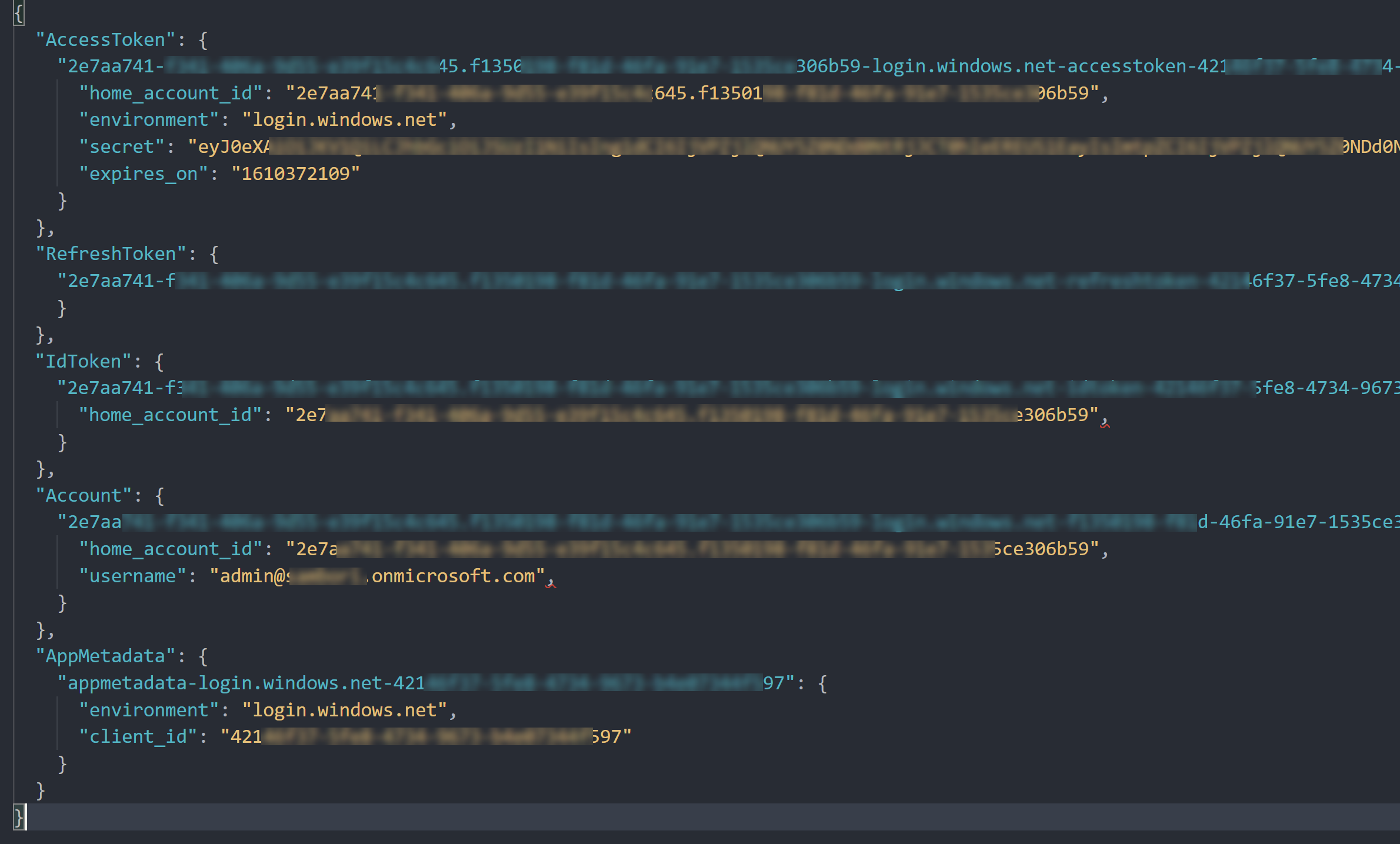This screenshot has height=844, width=1400.
Task: Click the "AccessToken" key
Action: click(106, 40)
